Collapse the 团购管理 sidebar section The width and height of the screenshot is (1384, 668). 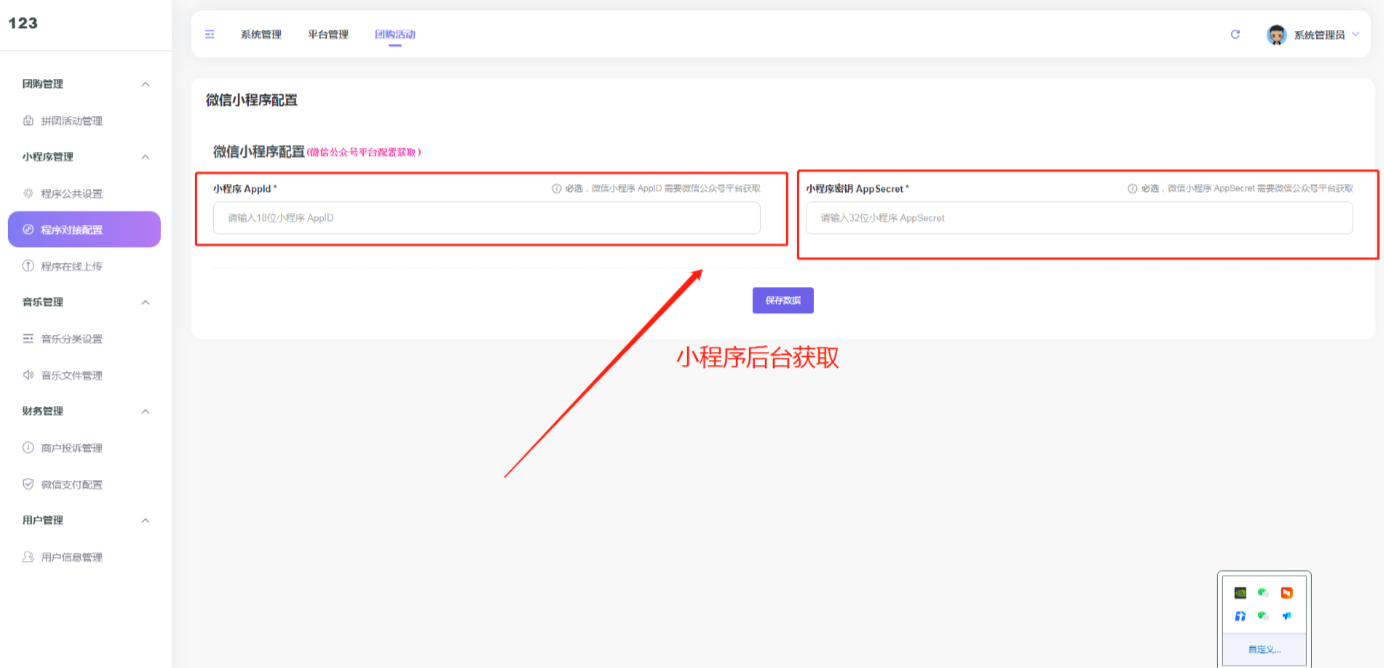coord(146,84)
